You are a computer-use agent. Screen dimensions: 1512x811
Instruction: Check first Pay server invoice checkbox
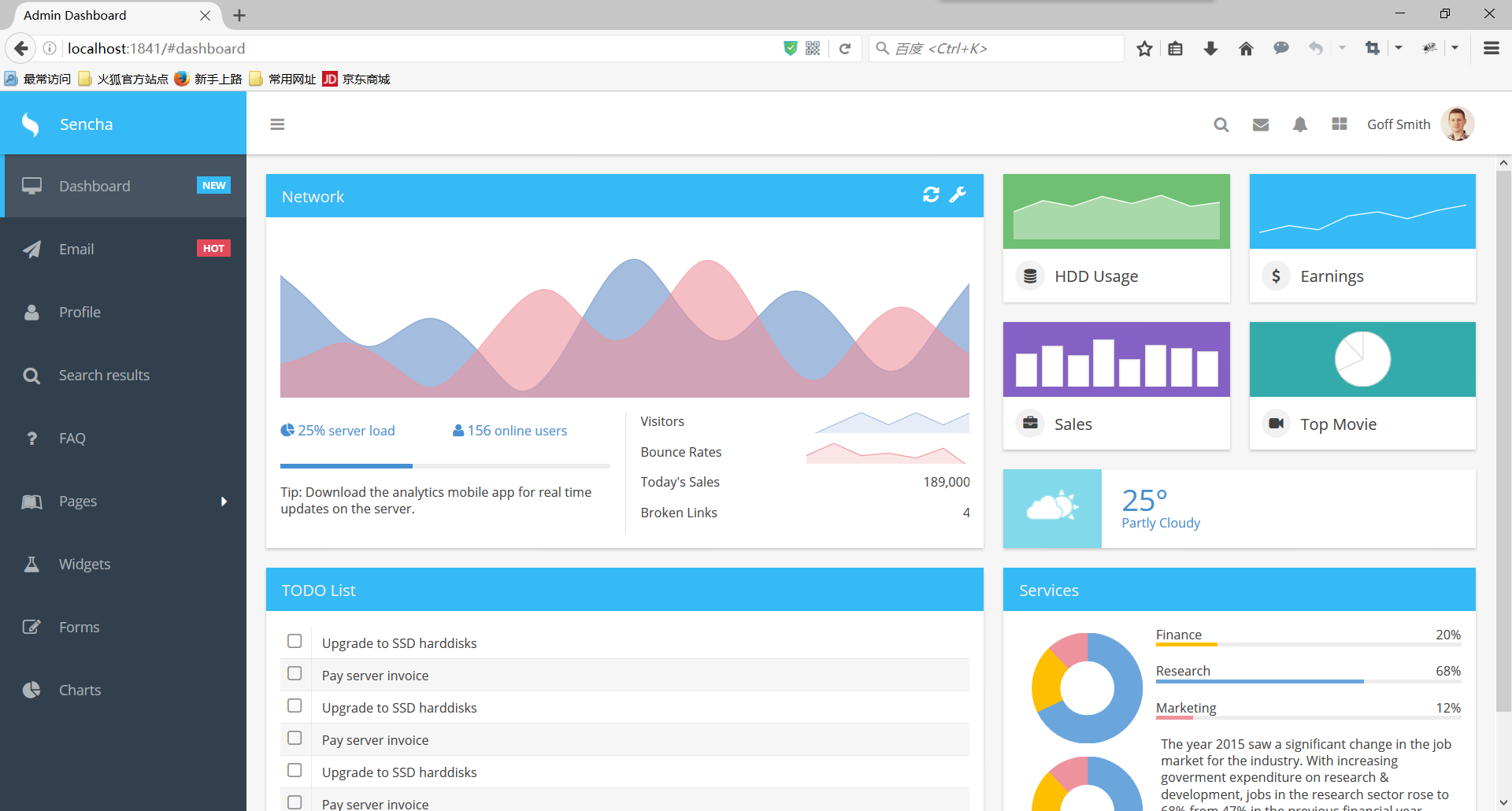pyautogui.click(x=295, y=673)
